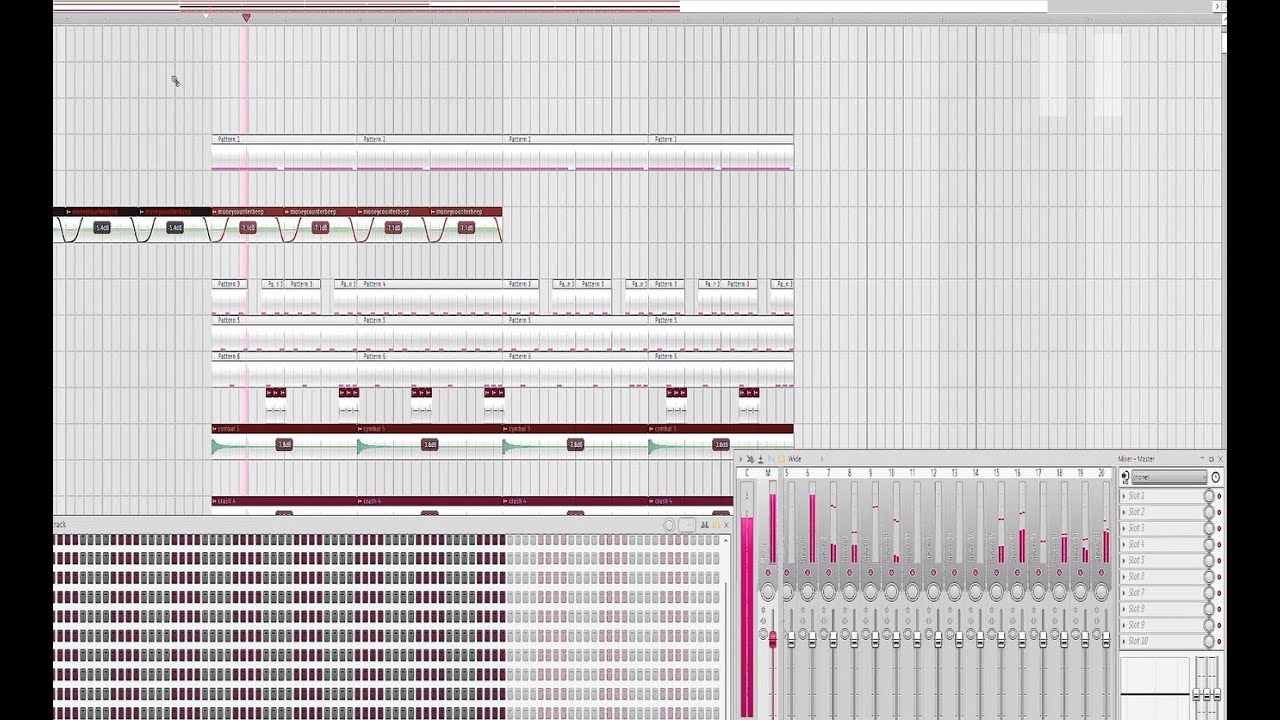
Task: Select the Current channel C header
Action: (747, 473)
